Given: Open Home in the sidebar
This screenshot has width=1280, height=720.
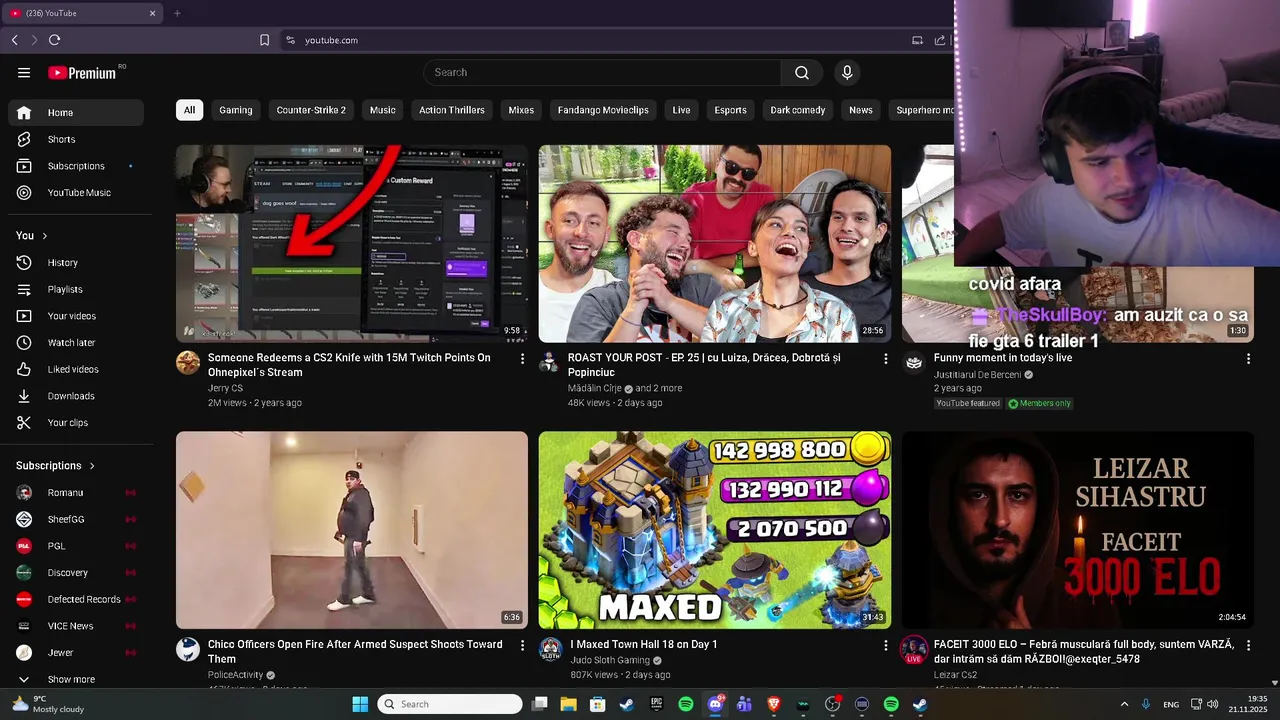Looking at the screenshot, I should point(76,112).
